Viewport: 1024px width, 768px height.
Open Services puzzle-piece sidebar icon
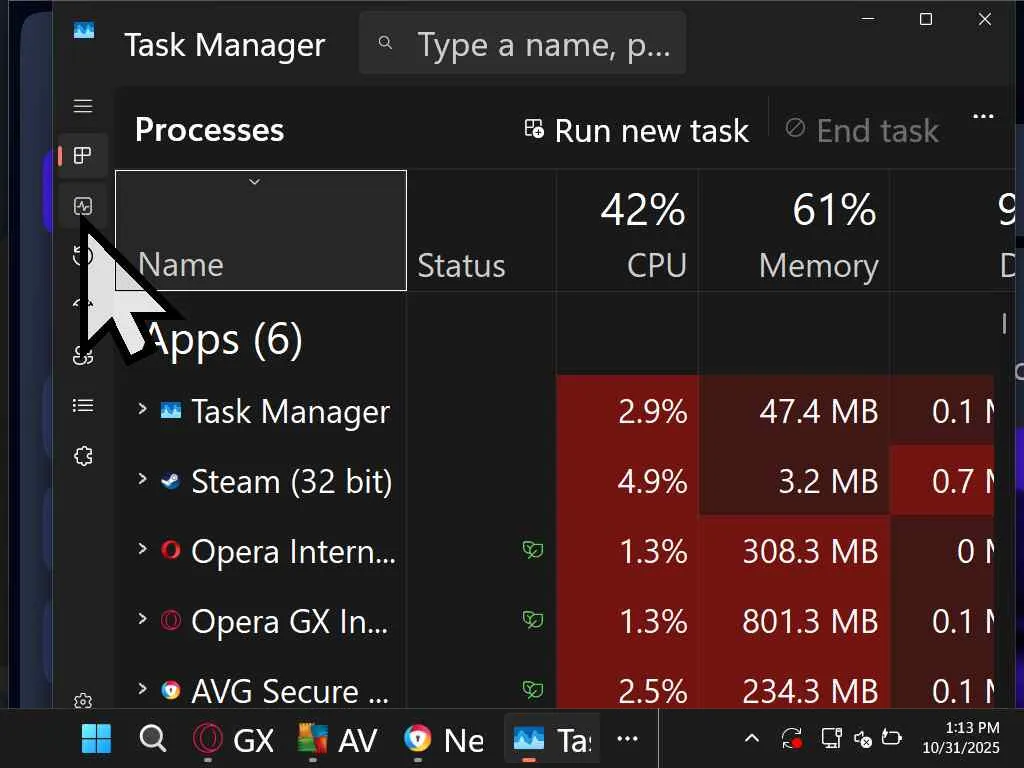pyautogui.click(x=83, y=456)
